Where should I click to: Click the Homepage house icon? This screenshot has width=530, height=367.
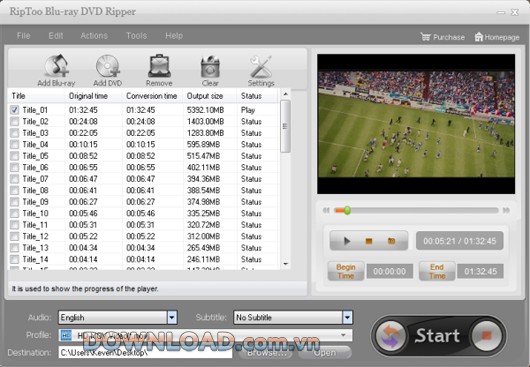(479, 36)
